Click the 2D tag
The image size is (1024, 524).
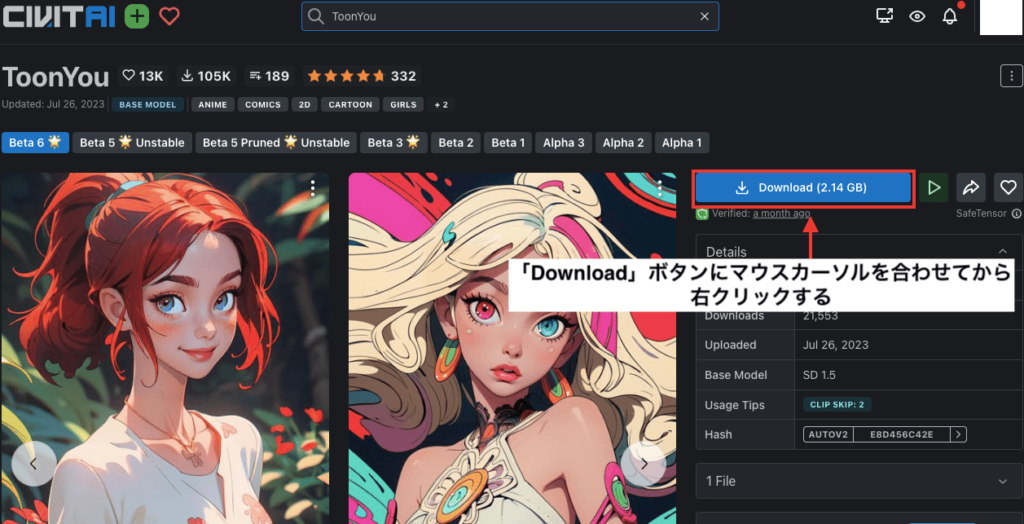click(x=304, y=105)
